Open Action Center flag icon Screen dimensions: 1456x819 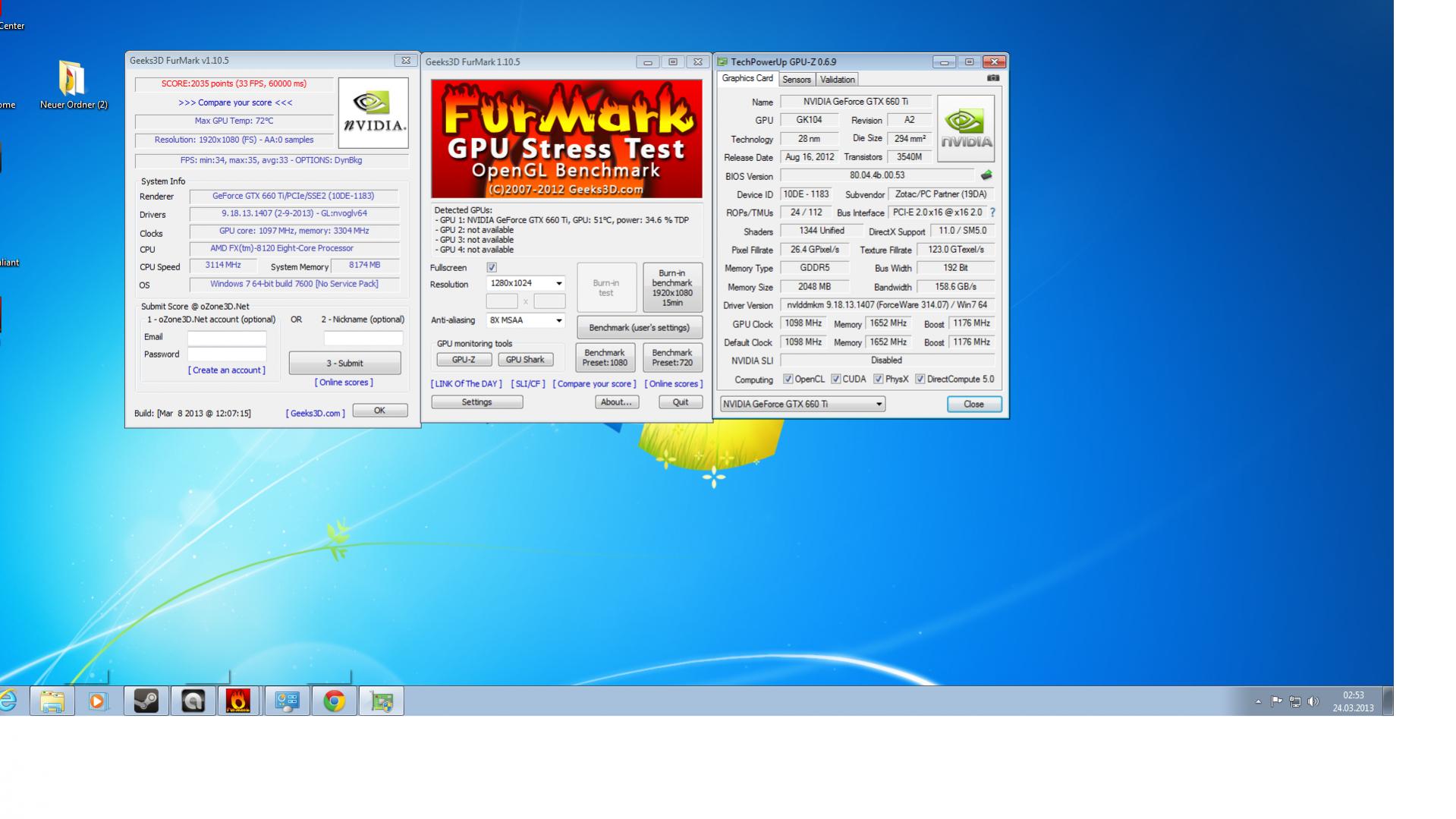click(x=1276, y=701)
